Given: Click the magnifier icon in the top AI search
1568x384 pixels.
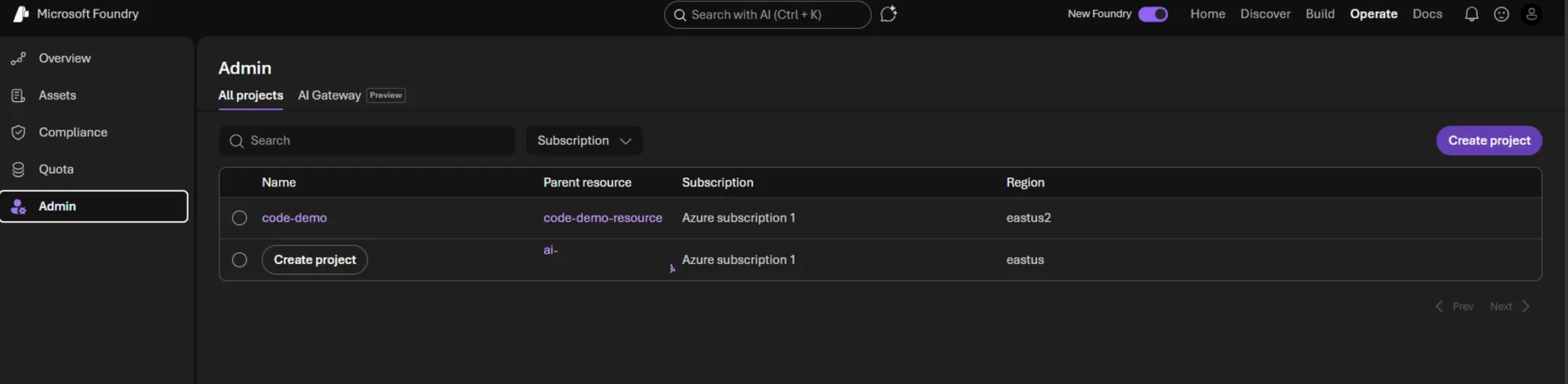Looking at the screenshot, I should (680, 15).
